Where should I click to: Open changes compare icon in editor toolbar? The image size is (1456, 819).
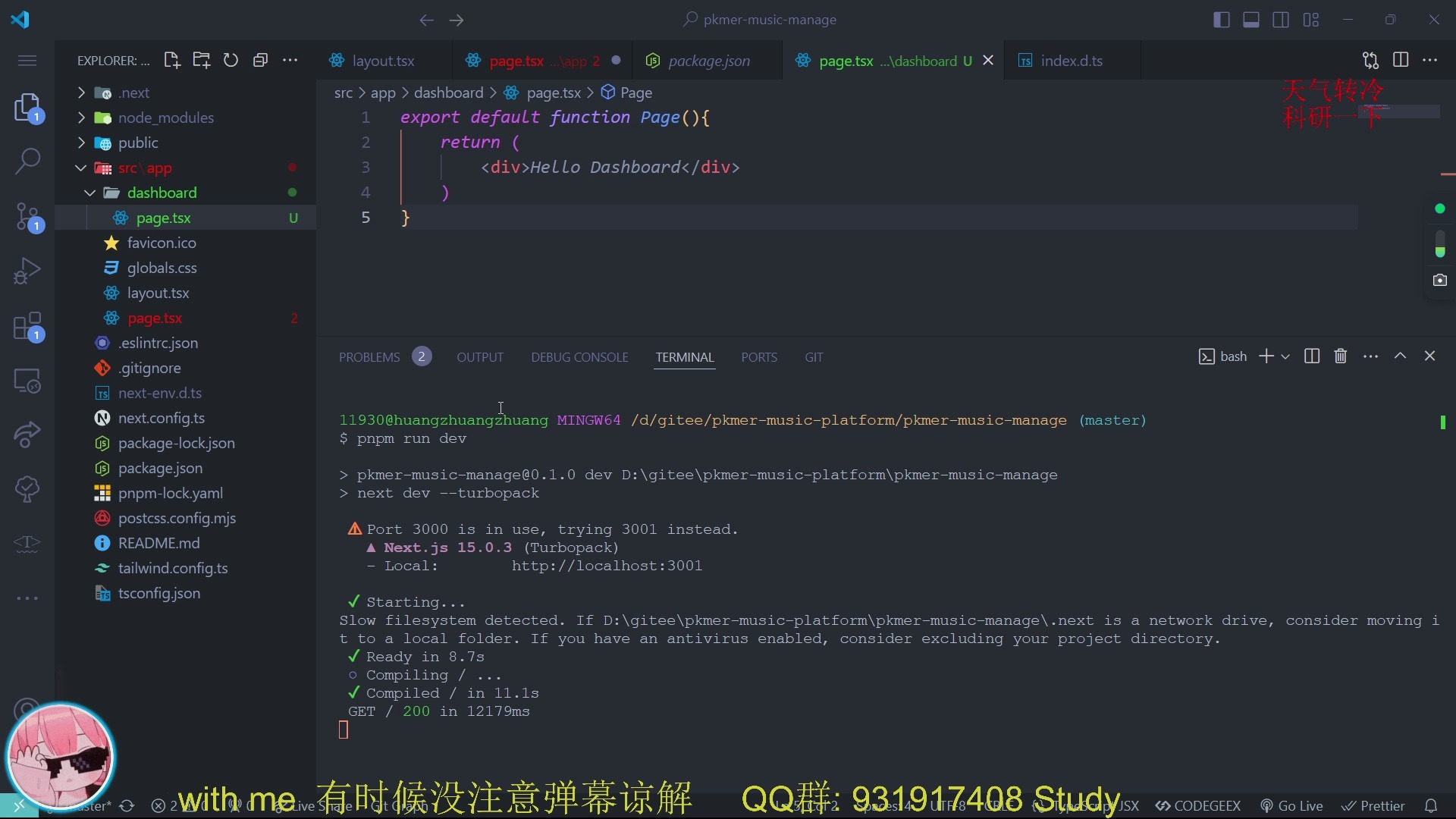coord(1370,61)
